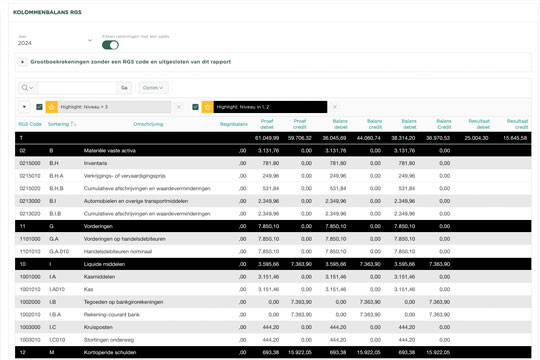Click total value 38.314,20
The width and height of the screenshot is (540, 360).
click(x=403, y=138)
